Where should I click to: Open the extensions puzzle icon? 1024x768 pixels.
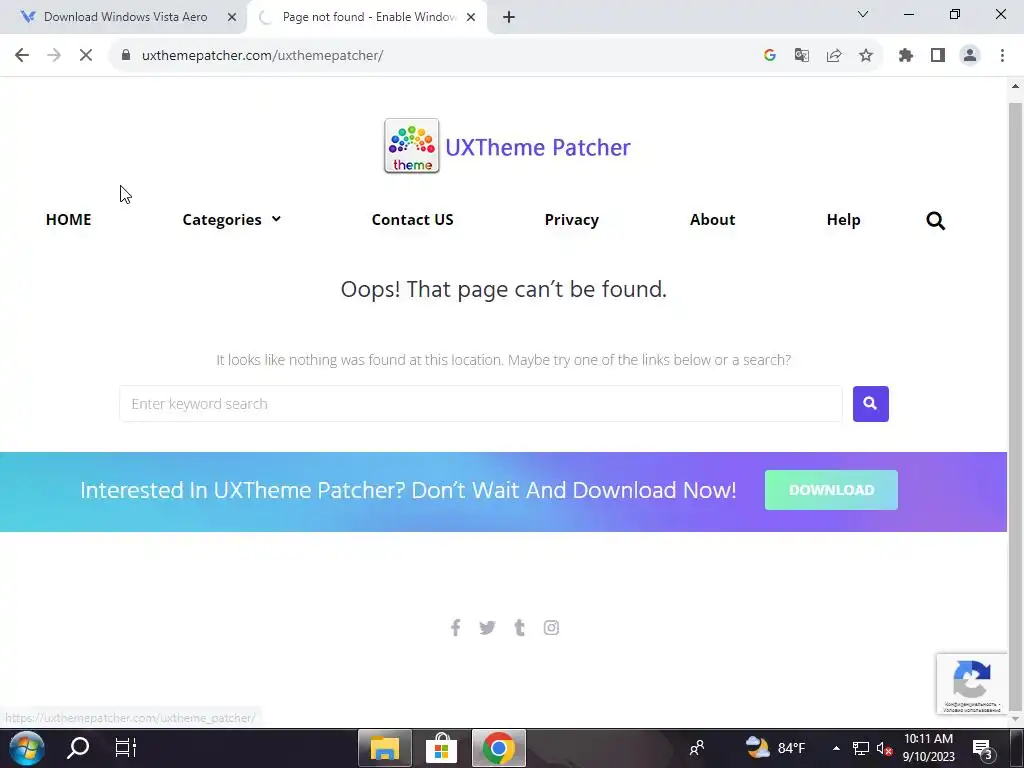tap(906, 56)
